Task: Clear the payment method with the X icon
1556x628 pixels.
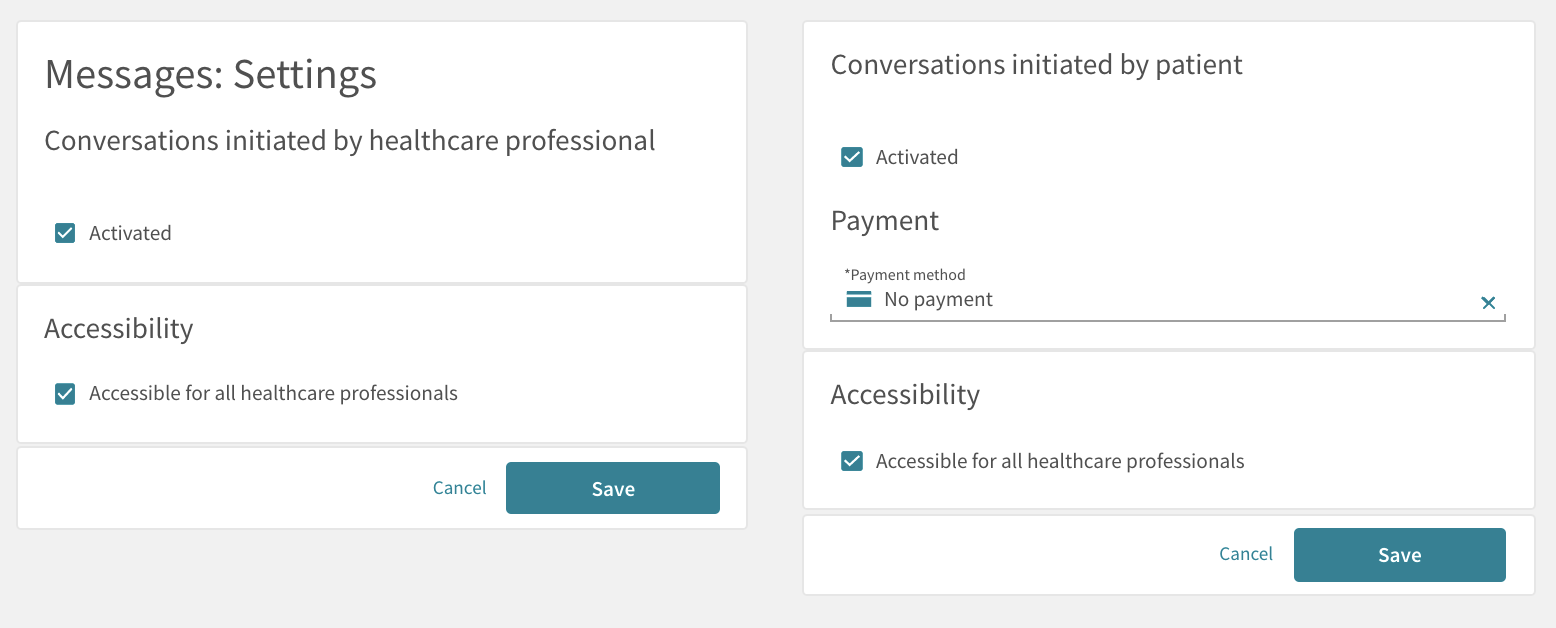Action: click(x=1488, y=303)
